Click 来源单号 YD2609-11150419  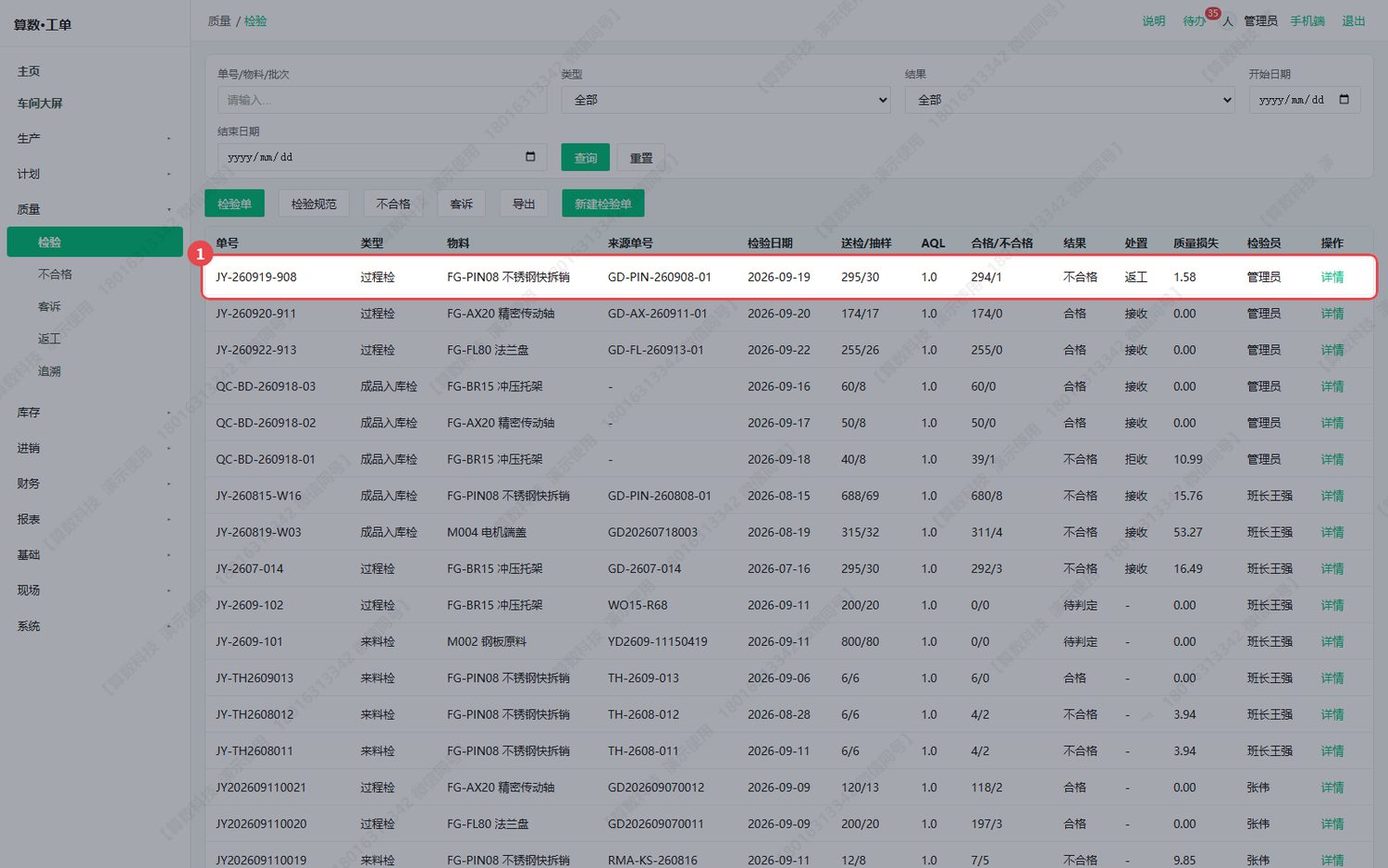click(x=658, y=641)
